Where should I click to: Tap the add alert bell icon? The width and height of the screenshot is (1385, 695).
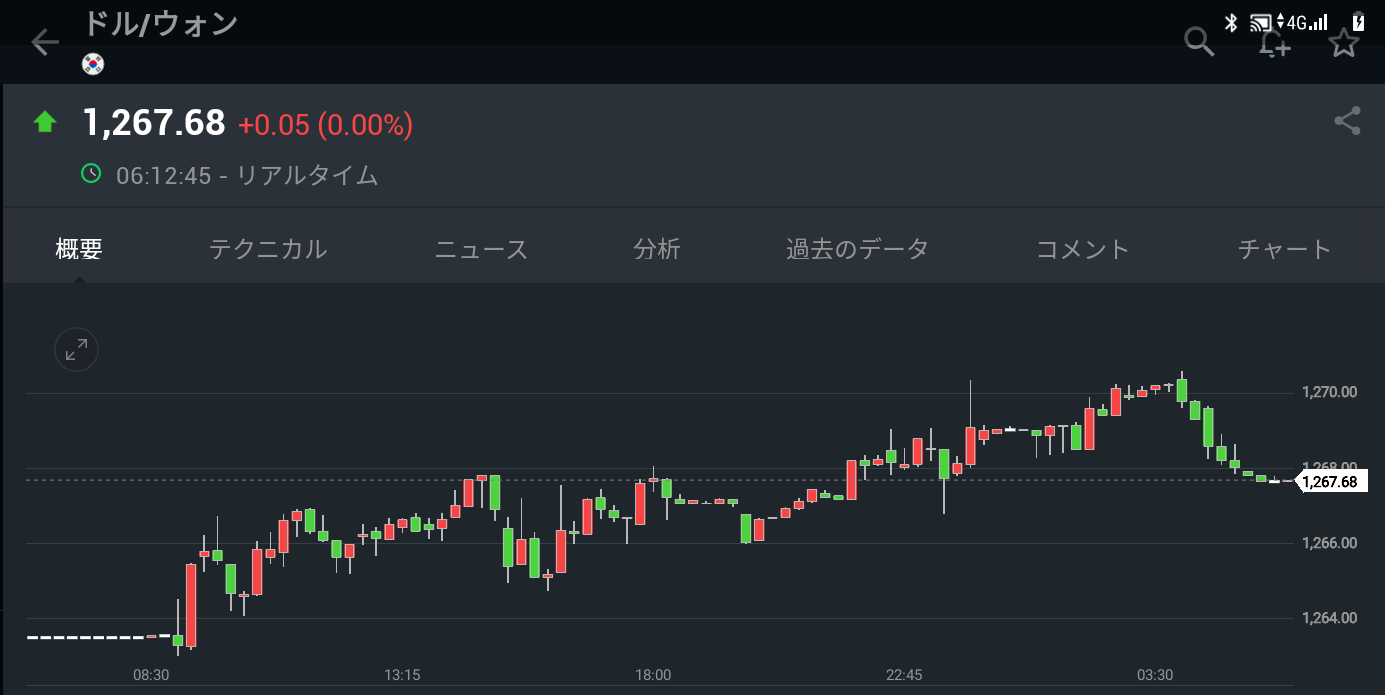click(x=1273, y=44)
